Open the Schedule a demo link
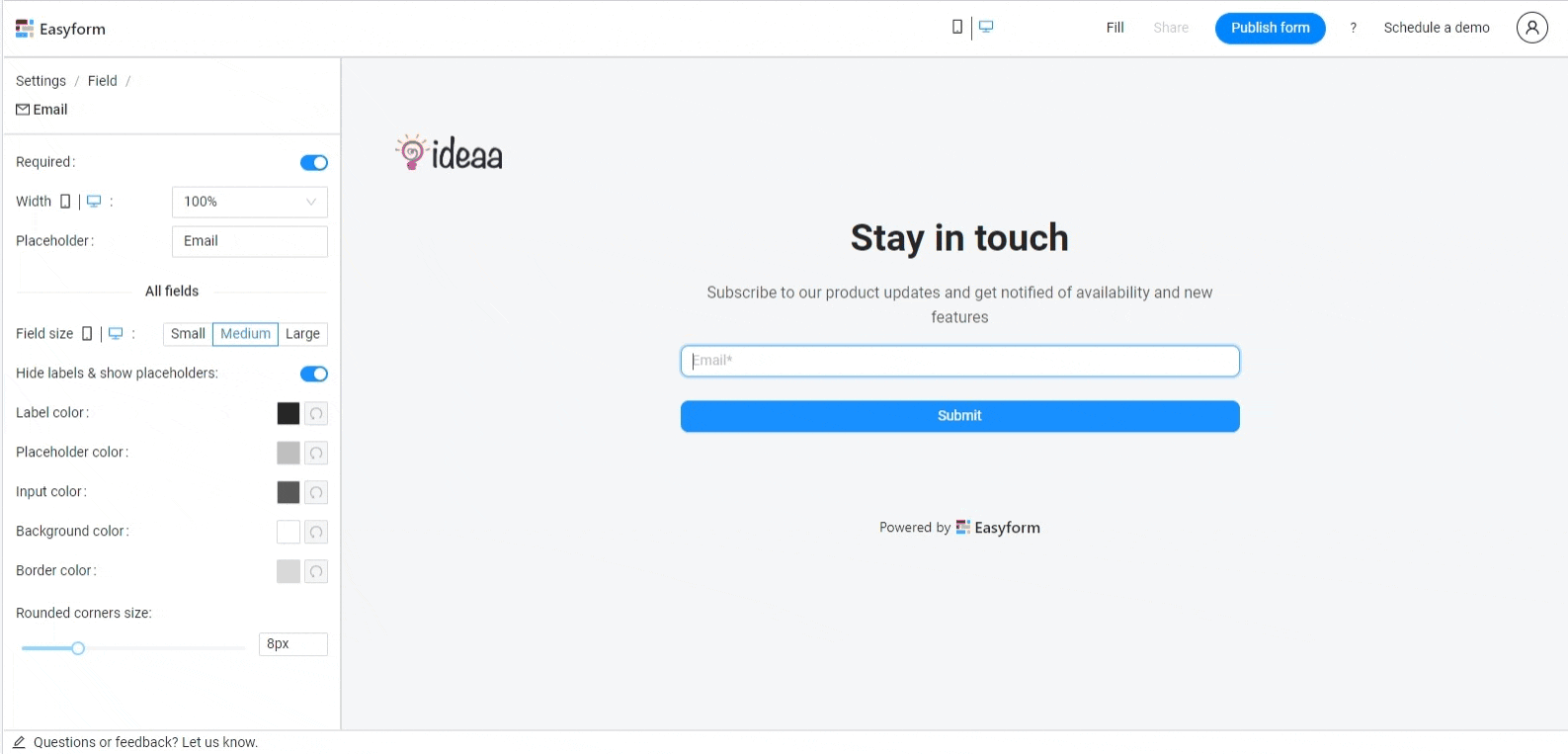Screen dimensions: 1568x754 pos(1436,28)
